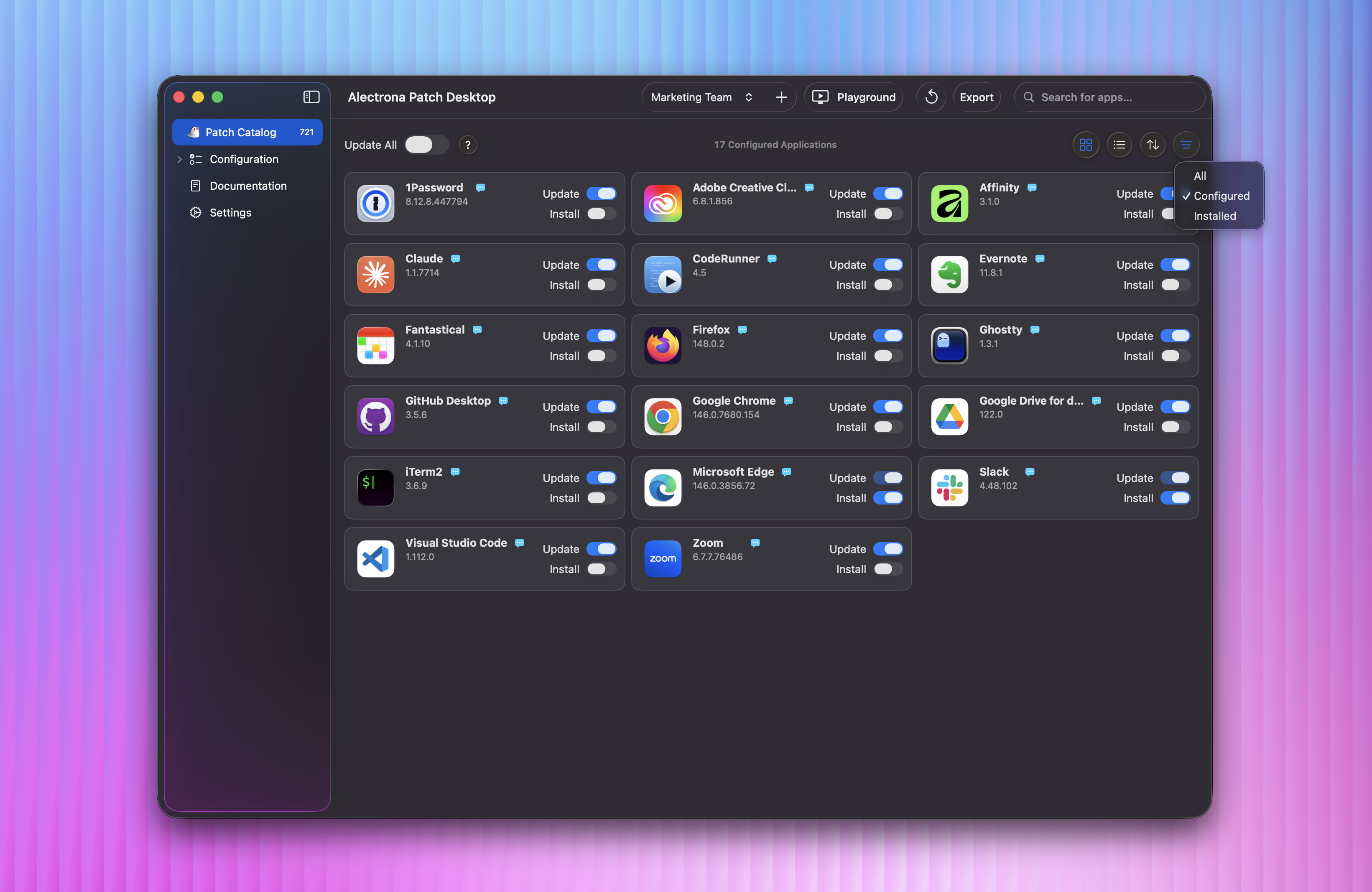The height and width of the screenshot is (892, 1372).
Task: Click the Zoom app icon
Action: click(x=662, y=558)
